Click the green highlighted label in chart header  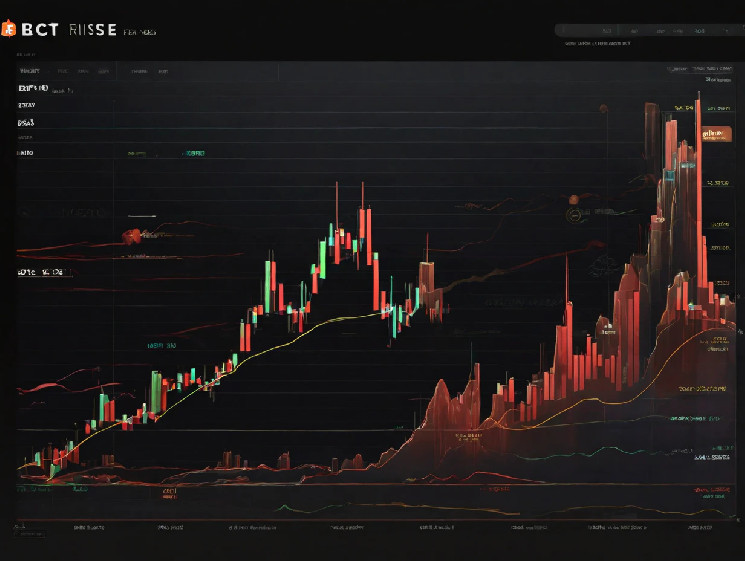[x=195, y=153]
